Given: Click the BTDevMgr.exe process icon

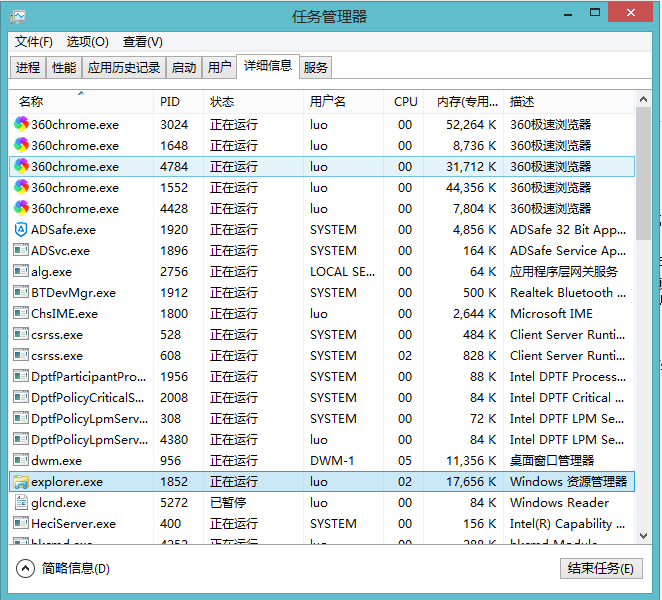Looking at the screenshot, I should [21, 292].
